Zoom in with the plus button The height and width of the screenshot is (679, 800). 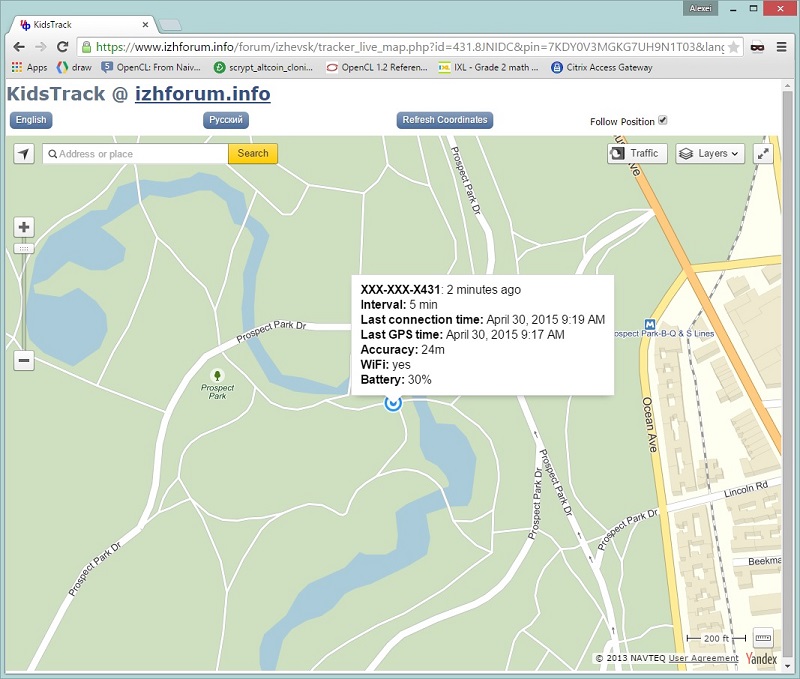point(23,227)
